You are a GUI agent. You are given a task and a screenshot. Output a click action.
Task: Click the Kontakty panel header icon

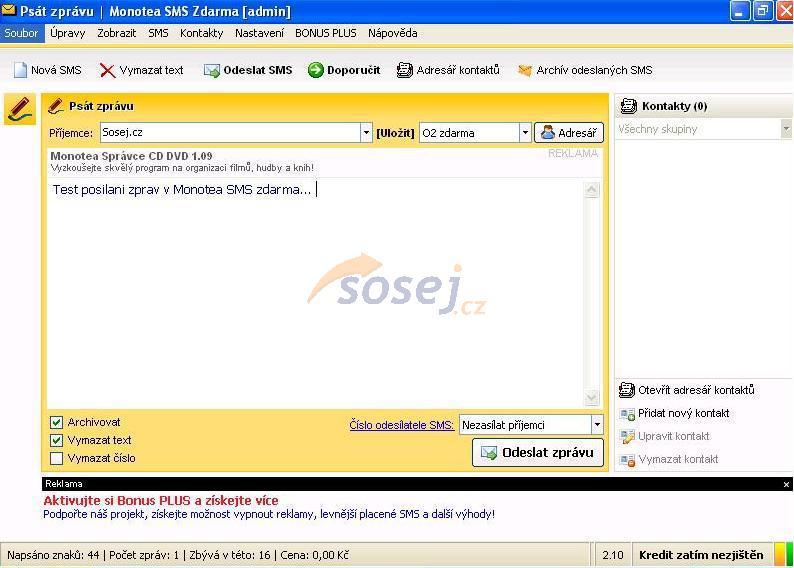[x=628, y=106]
